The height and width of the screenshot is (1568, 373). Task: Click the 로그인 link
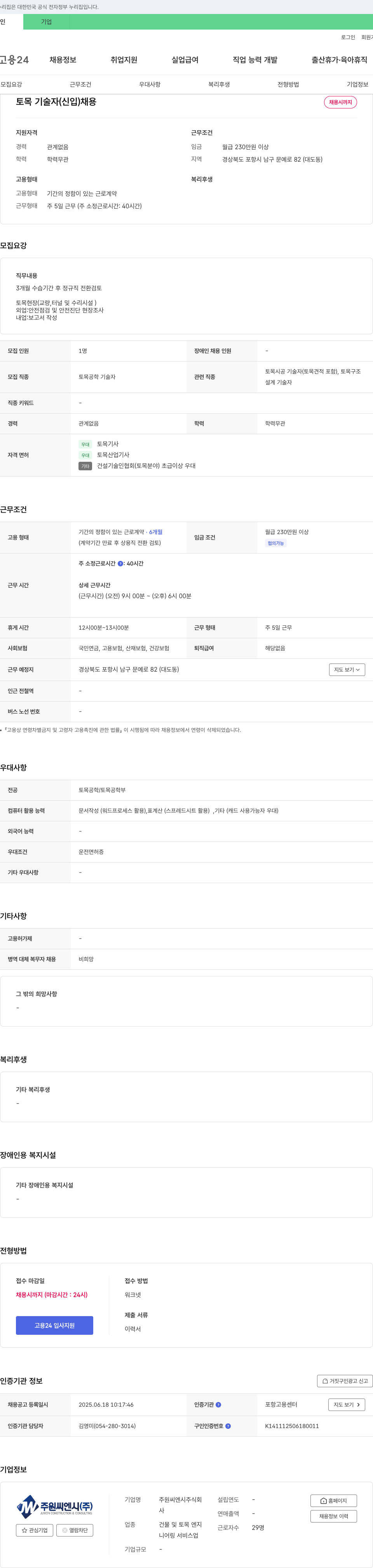[348, 37]
